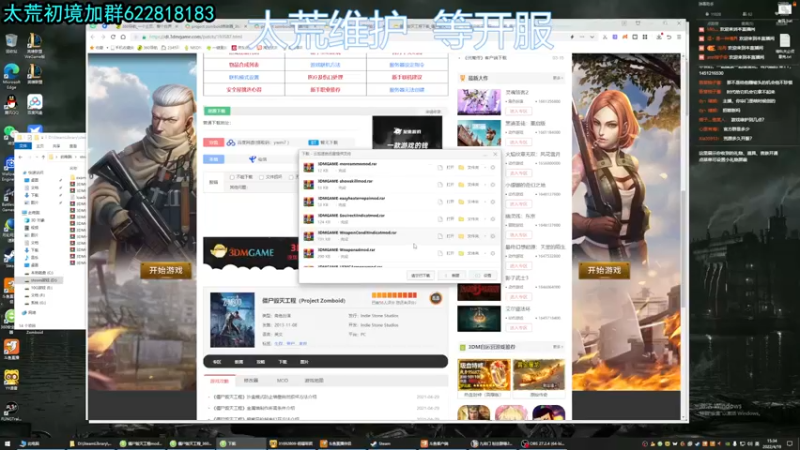Click 联机模式设置 link in table

[244, 77]
